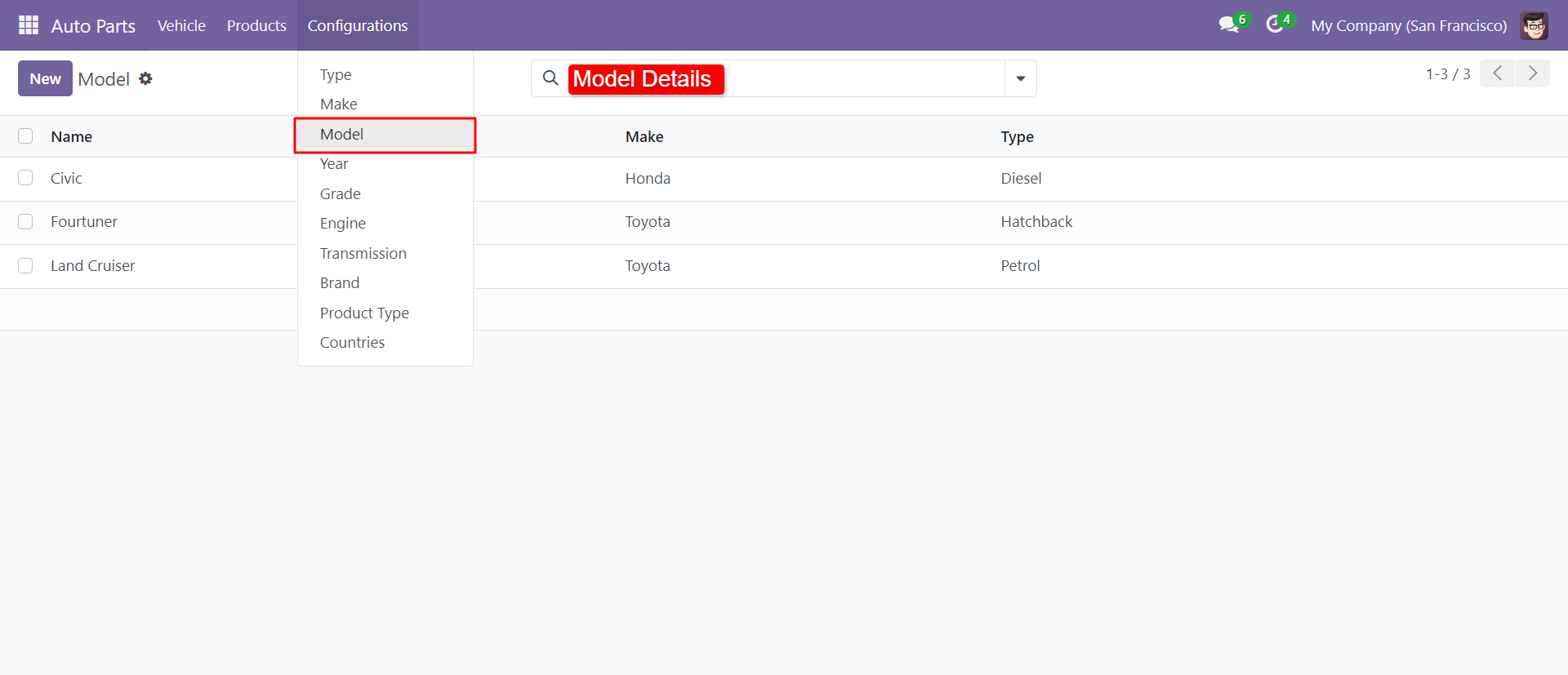Image resolution: width=1568 pixels, height=675 pixels.
Task: Select the Land Cruiser row checkbox
Action: point(25,265)
